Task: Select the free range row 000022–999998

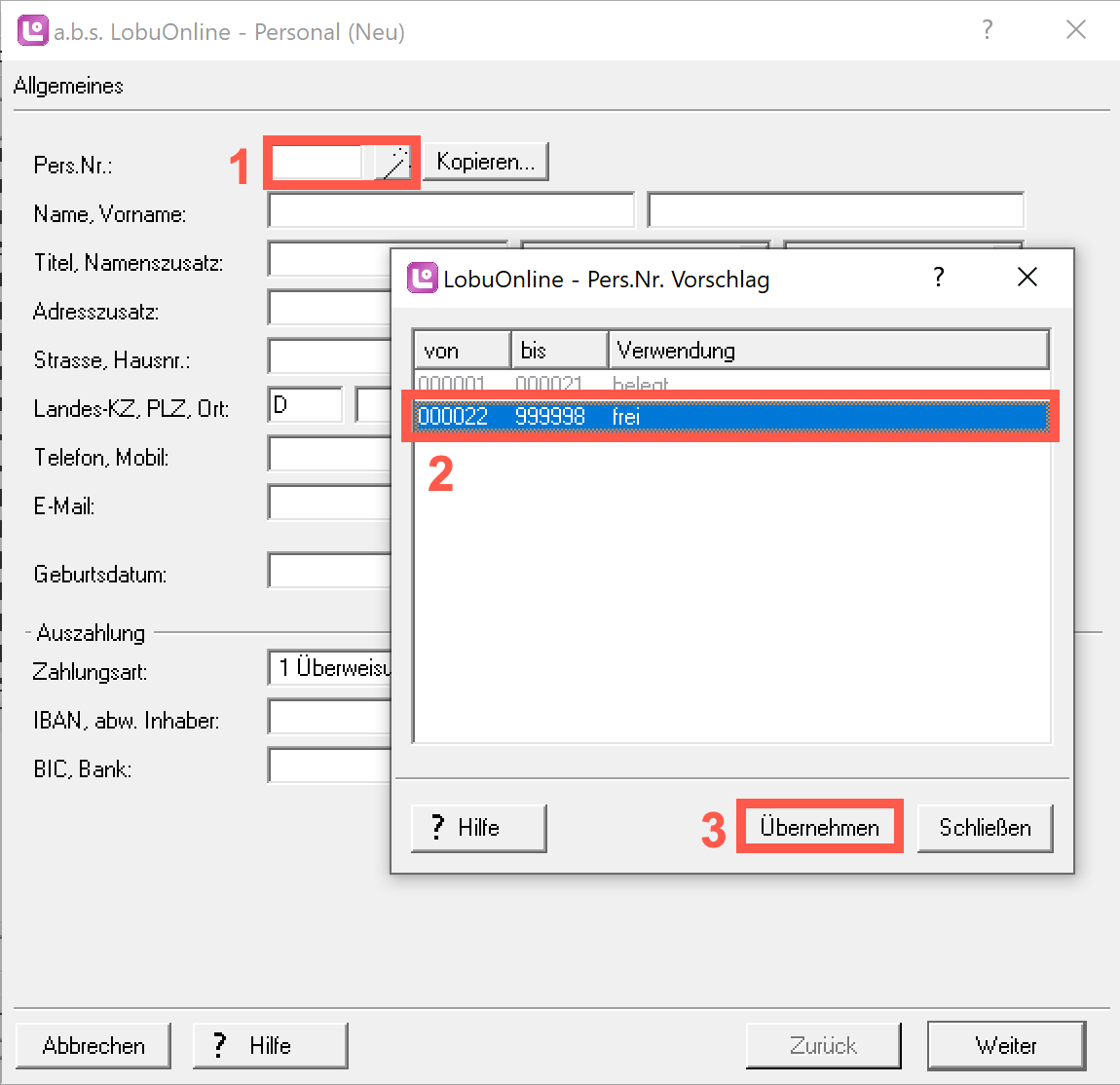Action: point(730,417)
